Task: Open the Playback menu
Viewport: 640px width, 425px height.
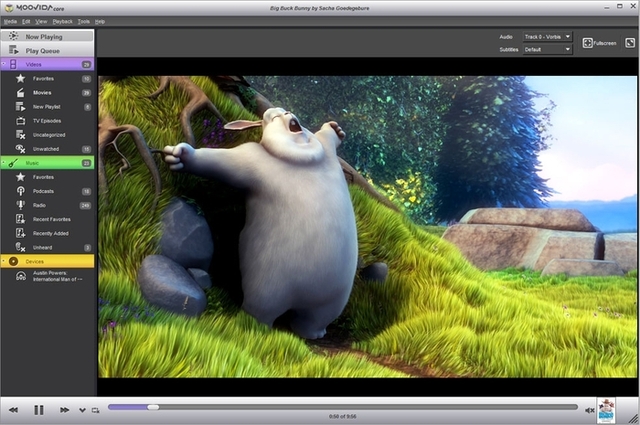Action: coord(62,22)
